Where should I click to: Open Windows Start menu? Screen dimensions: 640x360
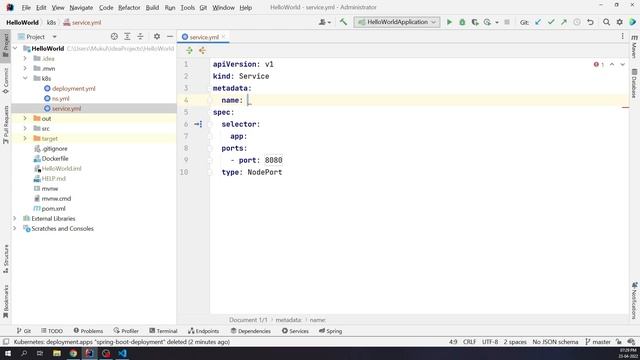8,353
